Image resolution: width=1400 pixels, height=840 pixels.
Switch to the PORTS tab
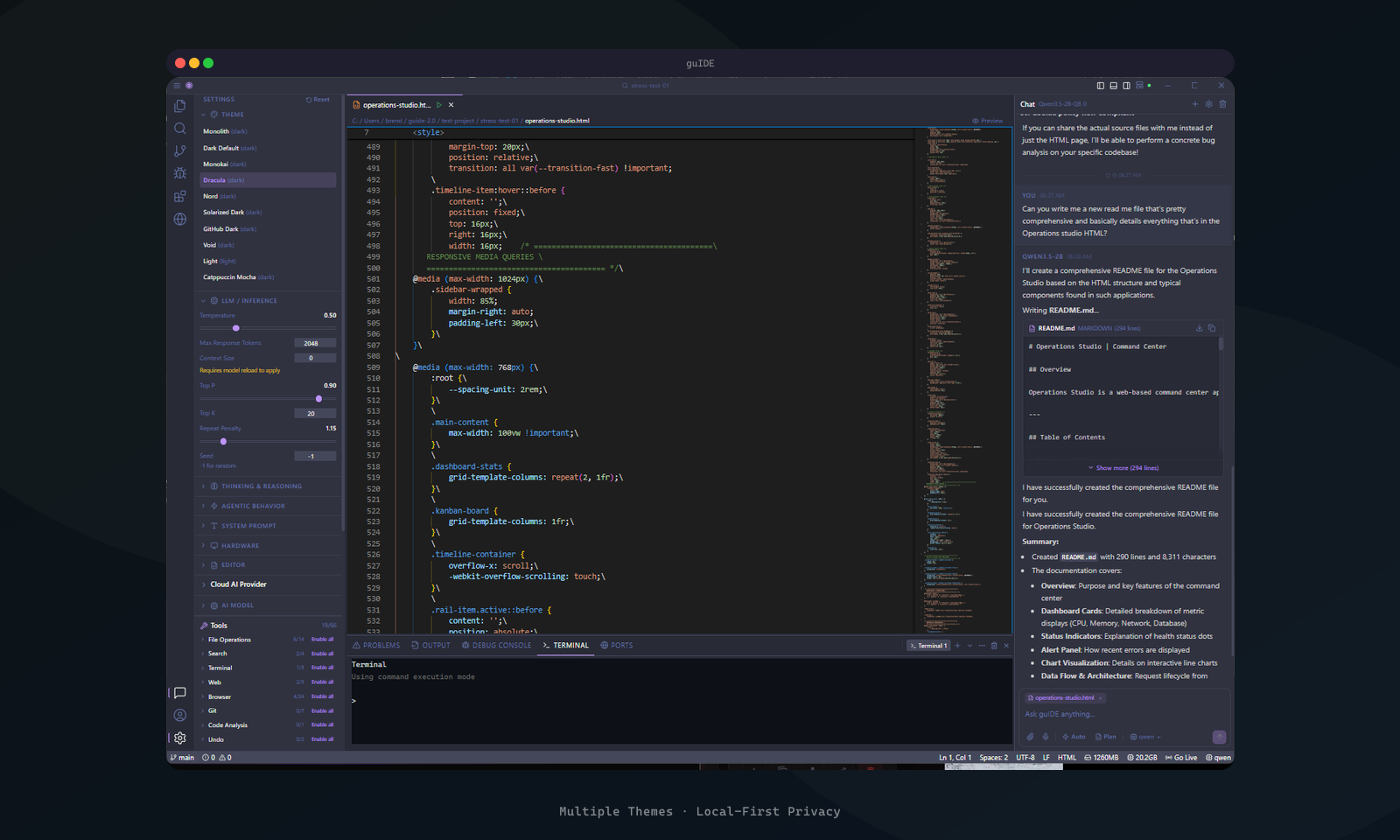[617, 646]
